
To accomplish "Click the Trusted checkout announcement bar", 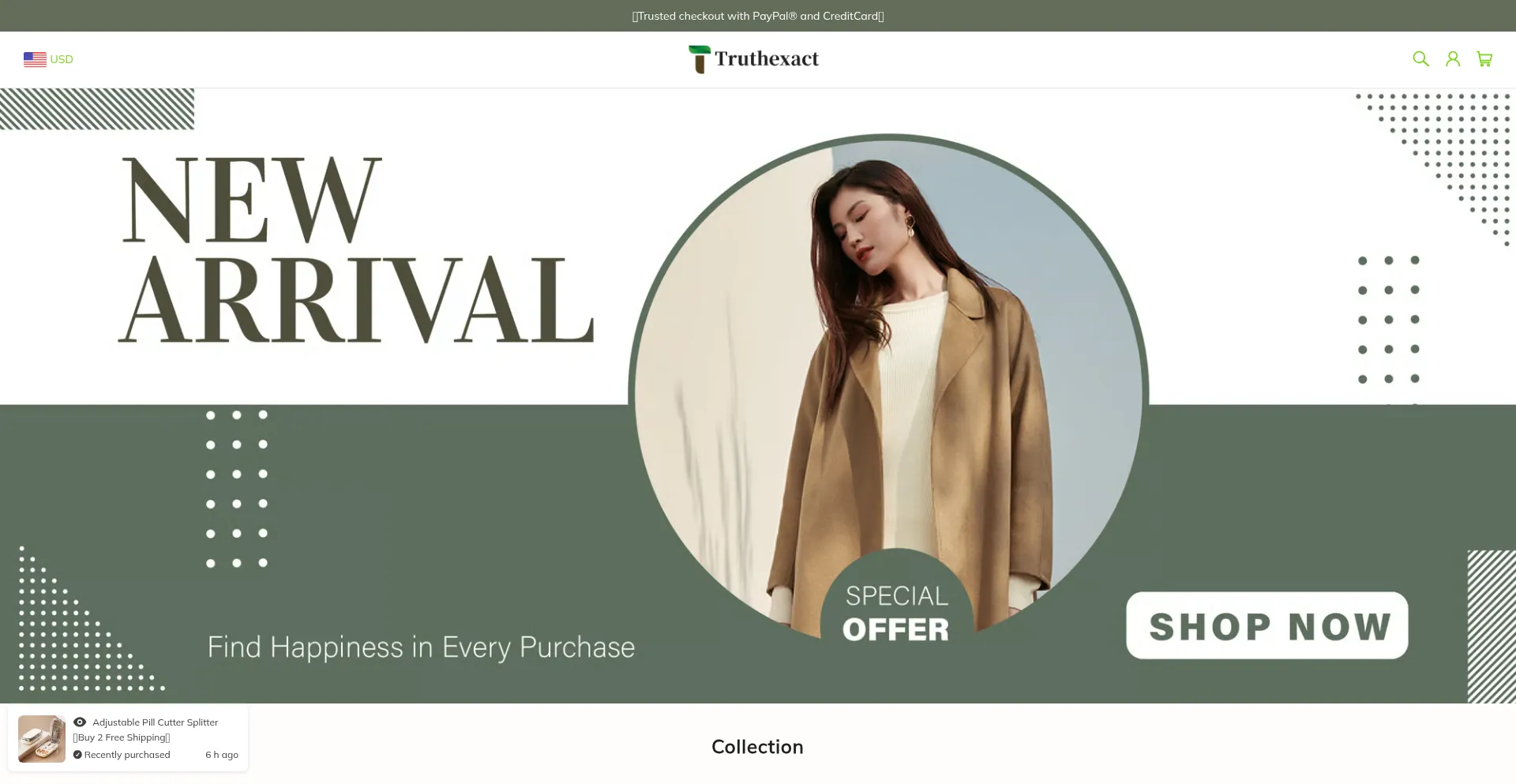I will click(758, 16).
